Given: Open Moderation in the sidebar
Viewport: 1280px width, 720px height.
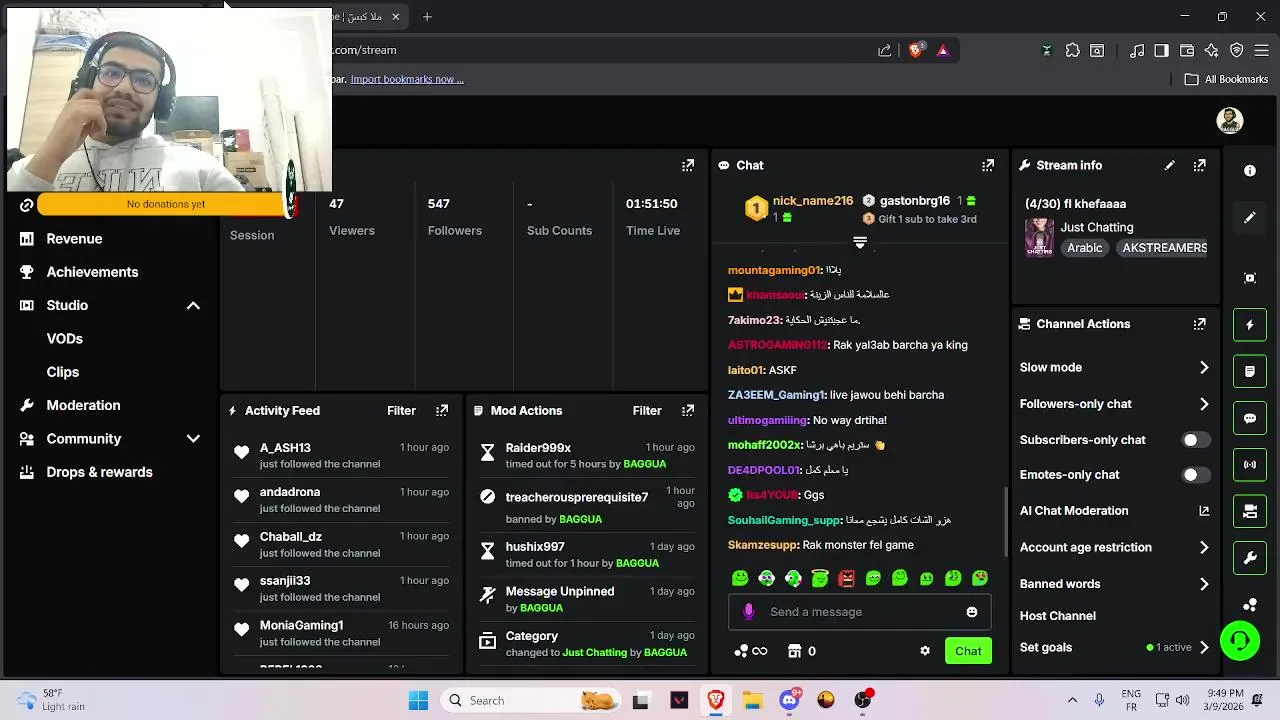Looking at the screenshot, I should tap(83, 405).
